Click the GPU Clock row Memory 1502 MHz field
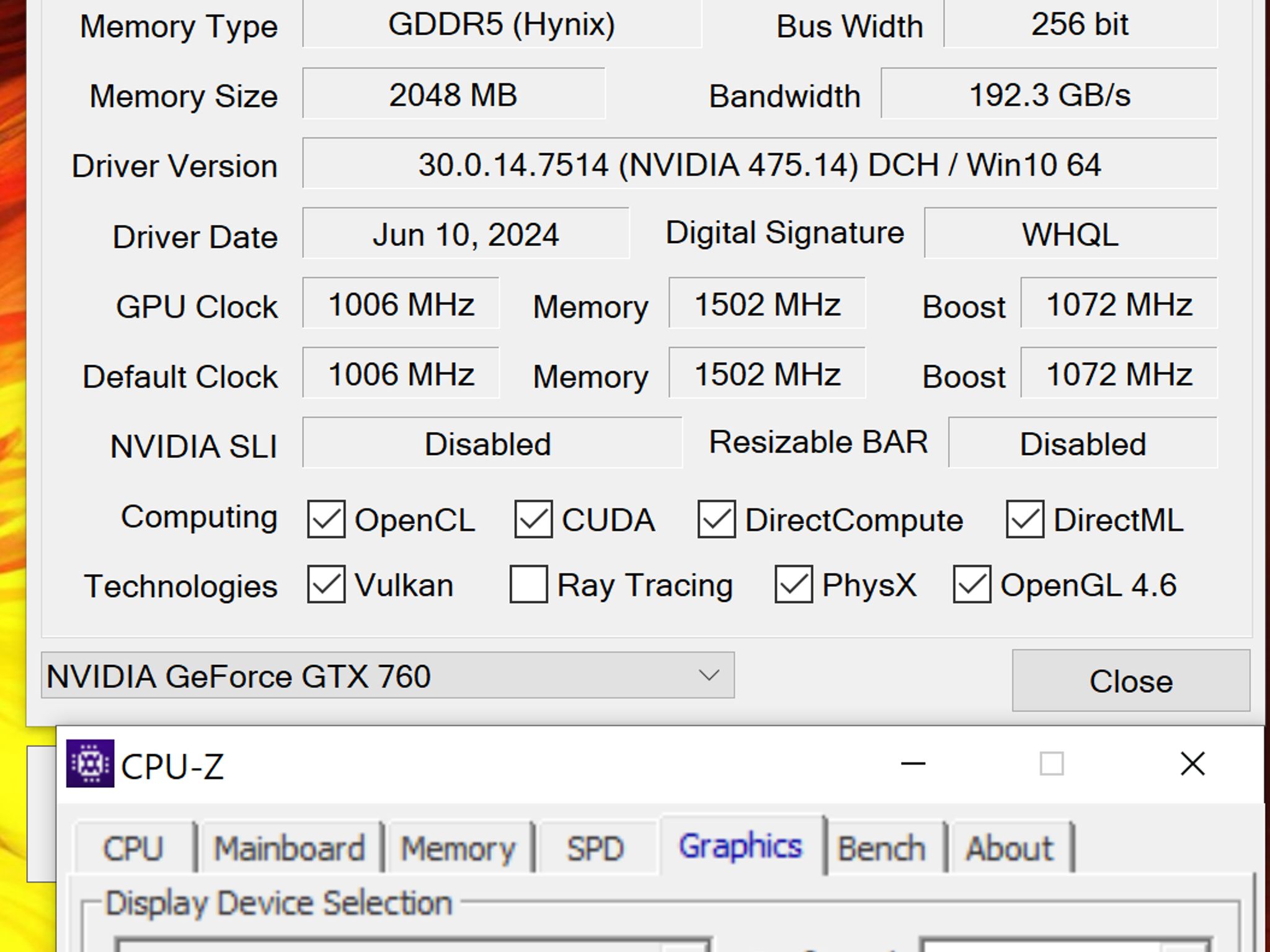 tap(766, 302)
